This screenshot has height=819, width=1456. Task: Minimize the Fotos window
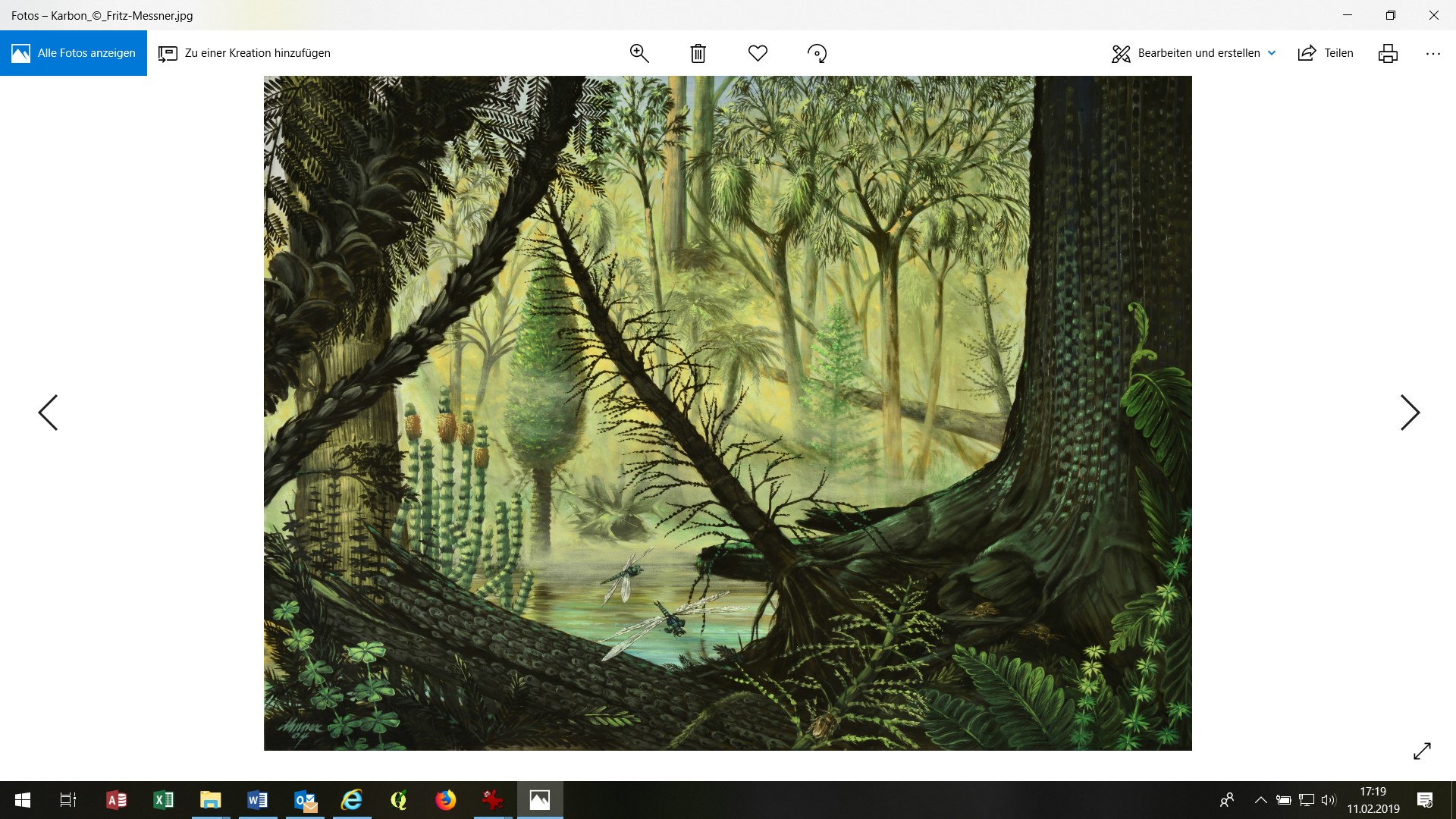[1348, 15]
